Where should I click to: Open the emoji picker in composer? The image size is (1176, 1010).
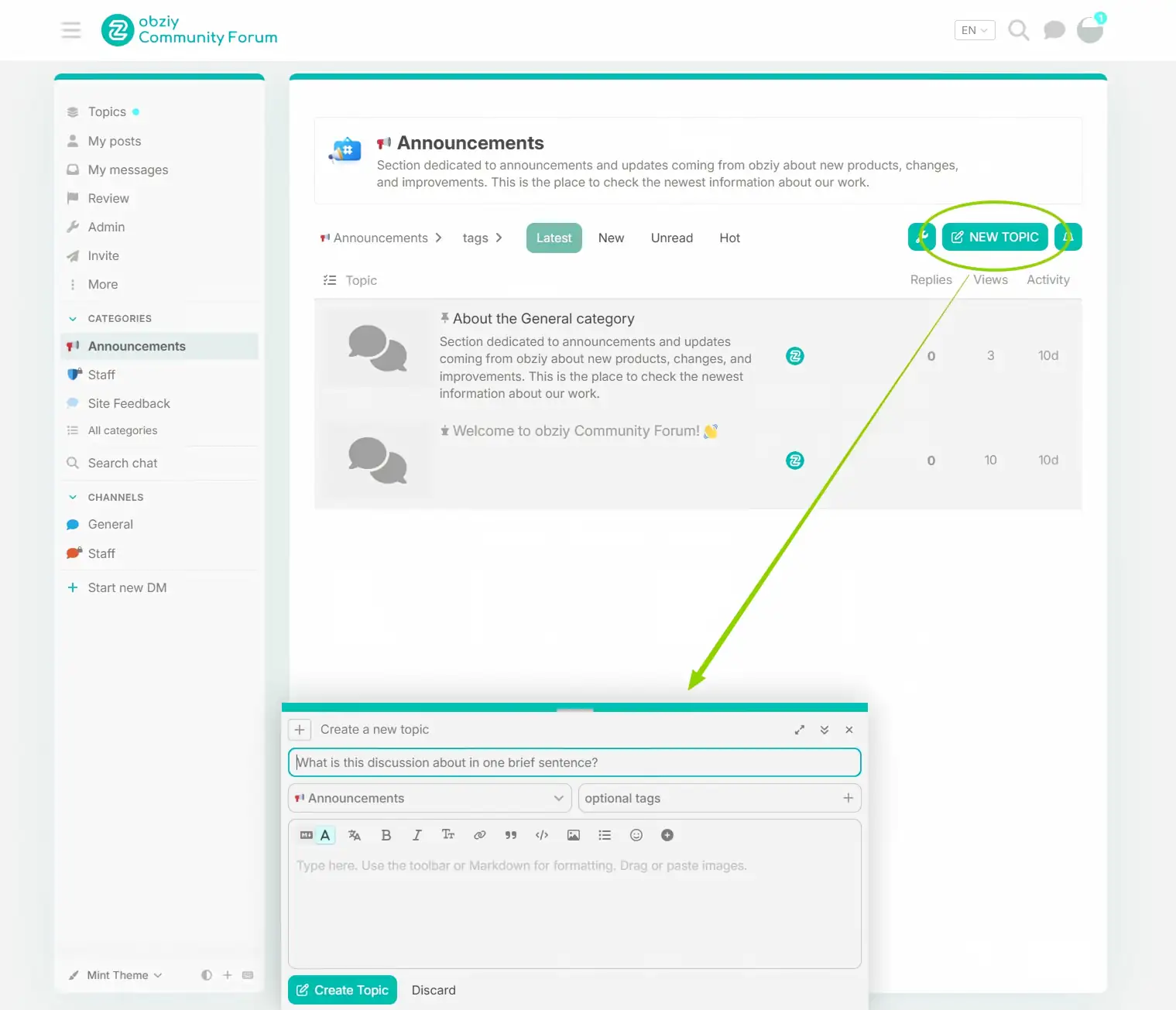(x=636, y=835)
